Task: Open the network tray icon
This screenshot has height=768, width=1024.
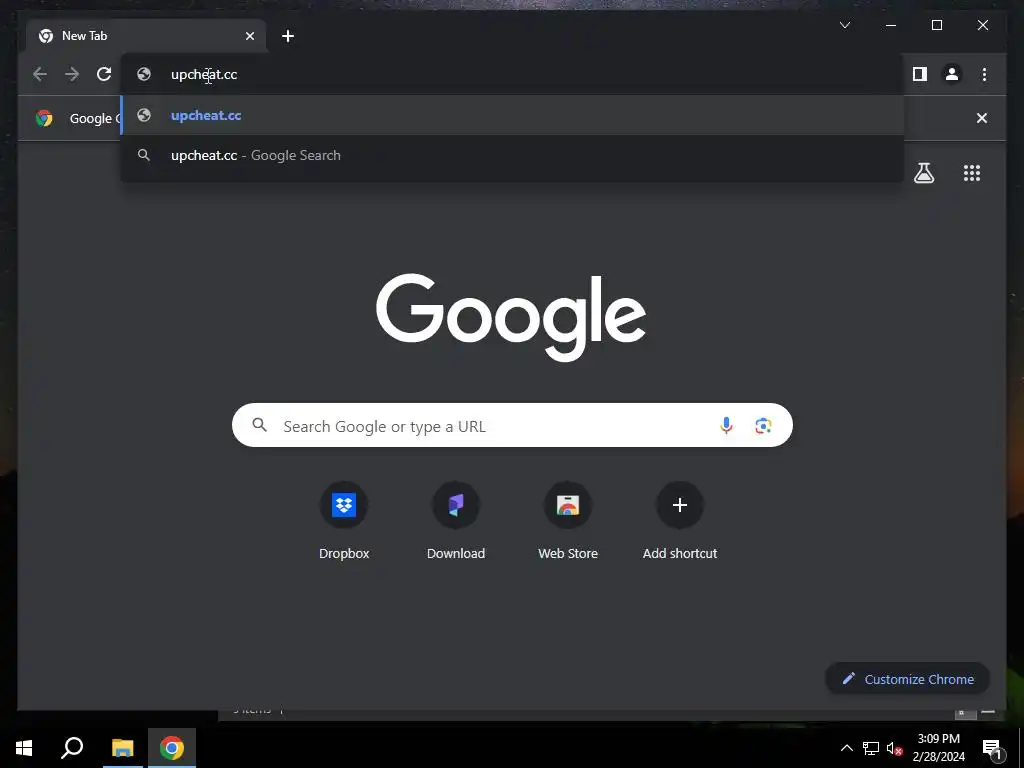Action: [x=870, y=748]
